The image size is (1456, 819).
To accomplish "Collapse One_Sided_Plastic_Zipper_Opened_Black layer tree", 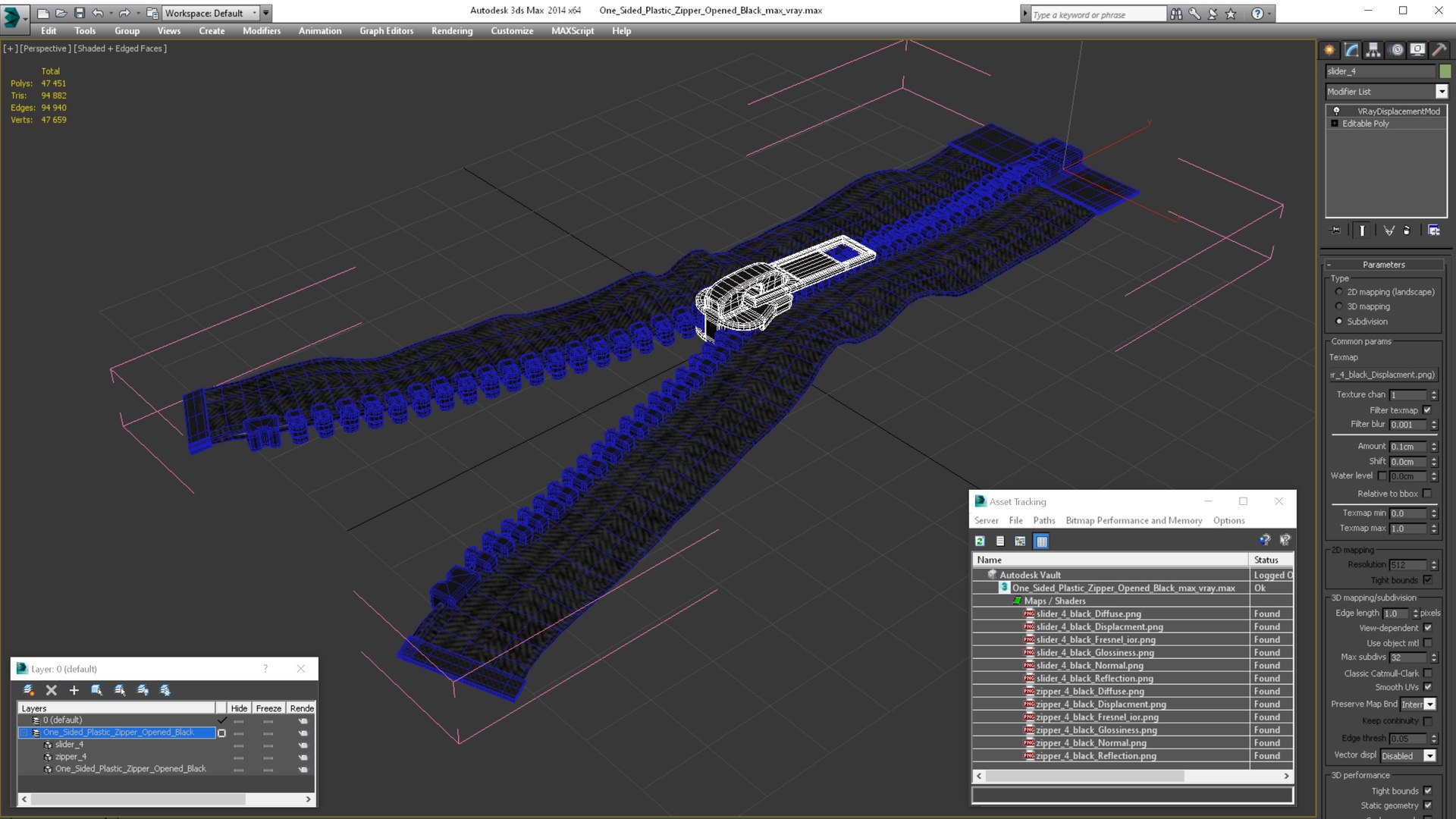I will coord(24,733).
